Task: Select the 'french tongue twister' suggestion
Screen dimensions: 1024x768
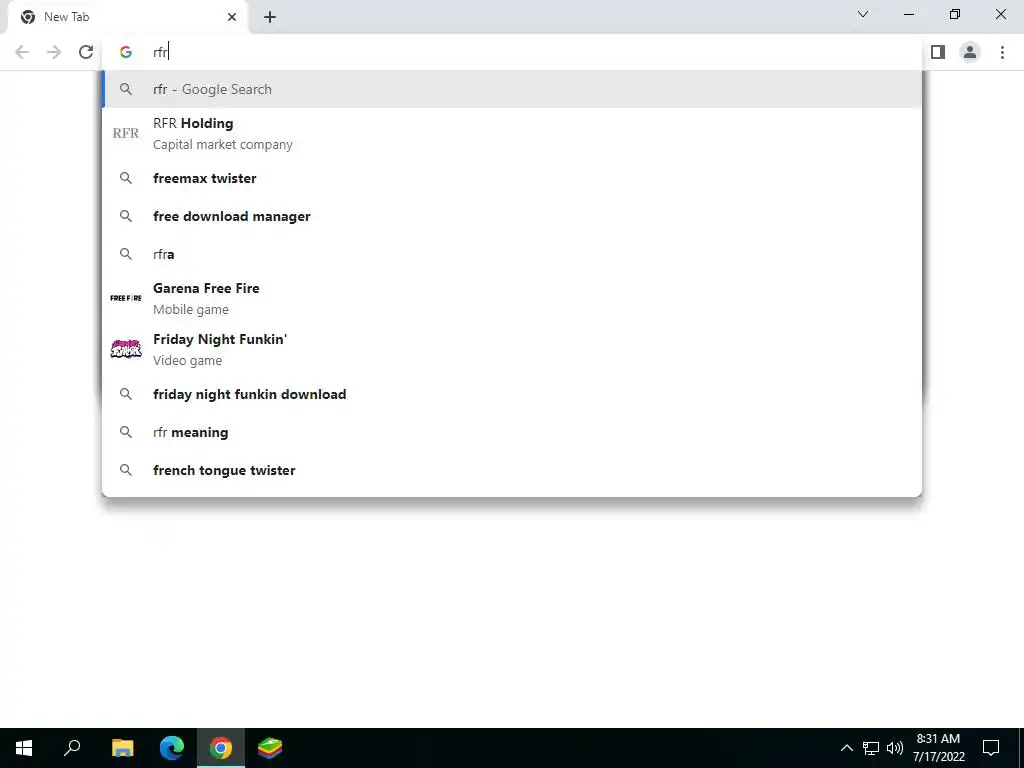Action: click(512, 470)
